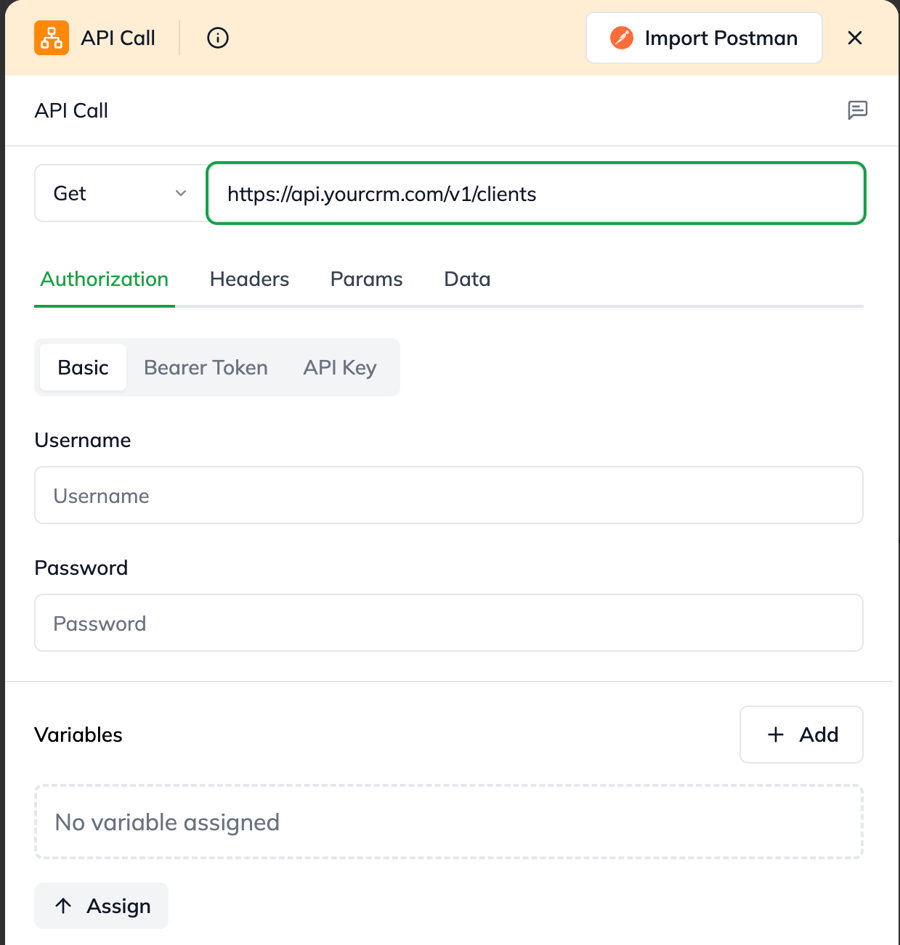Switch to the Authorization tab
This screenshot has height=945, width=900.
pyautogui.click(x=104, y=279)
